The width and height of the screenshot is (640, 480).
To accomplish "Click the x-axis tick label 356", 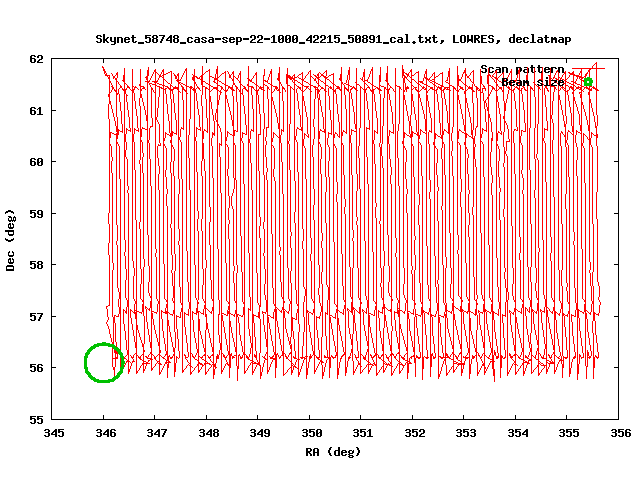I will click(621, 433).
